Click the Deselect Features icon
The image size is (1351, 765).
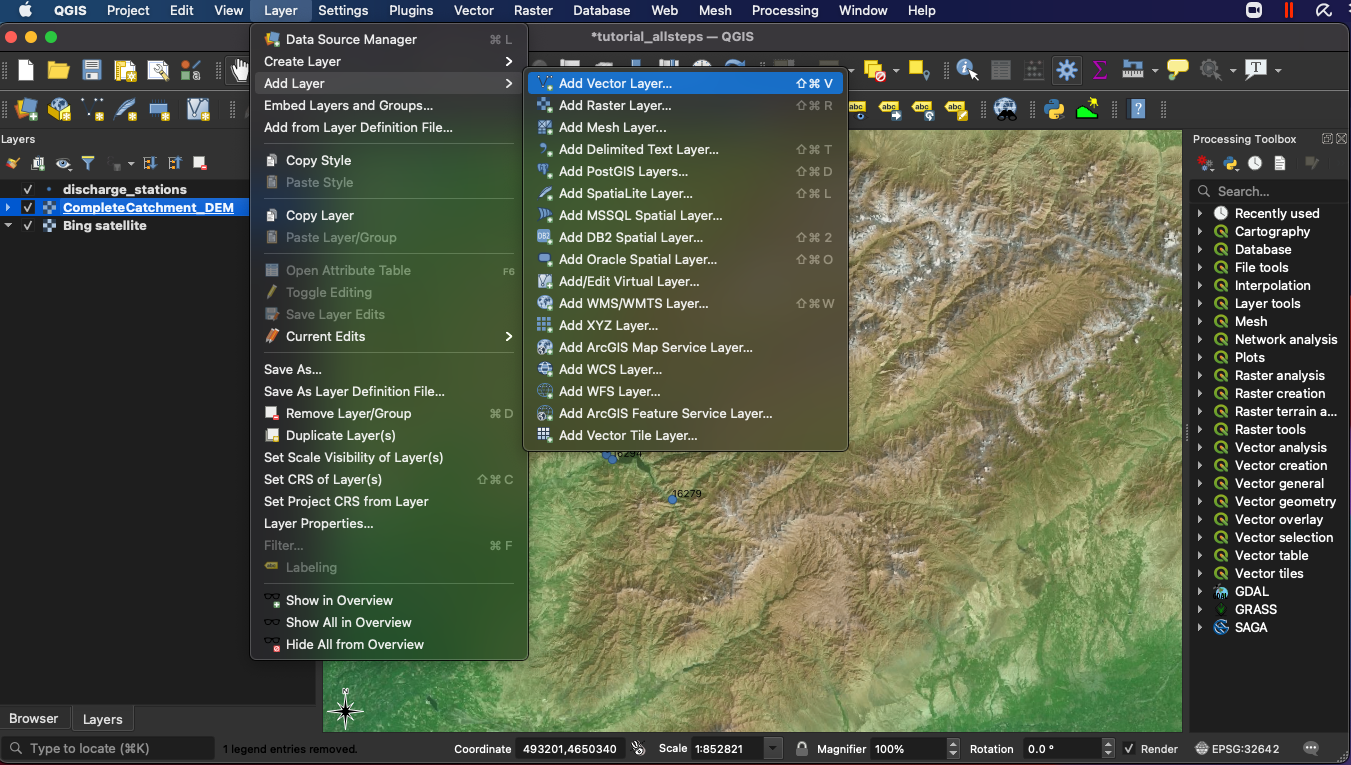click(x=875, y=70)
